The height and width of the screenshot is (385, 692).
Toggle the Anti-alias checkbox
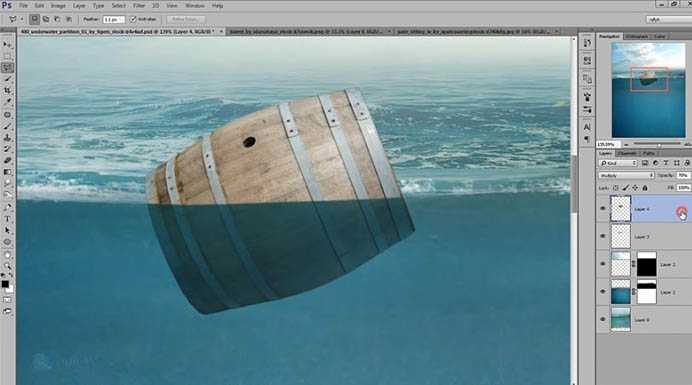tap(133, 19)
